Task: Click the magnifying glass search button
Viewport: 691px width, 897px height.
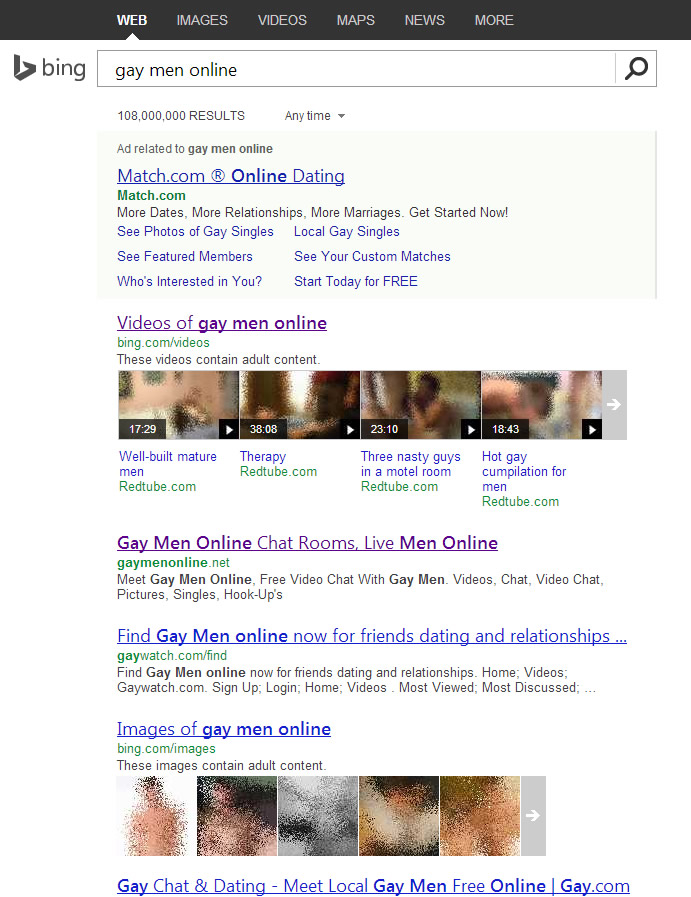Action: [x=636, y=69]
